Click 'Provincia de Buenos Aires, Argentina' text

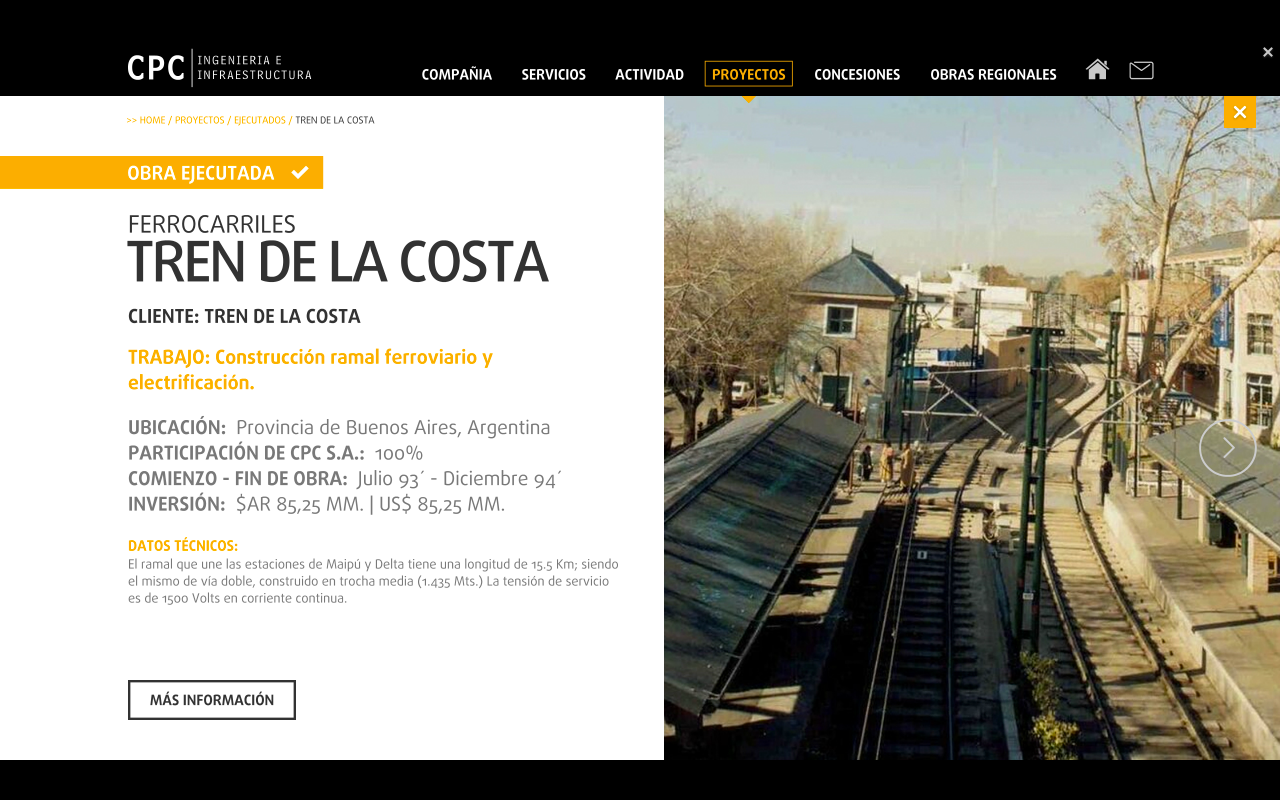point(393,428)
